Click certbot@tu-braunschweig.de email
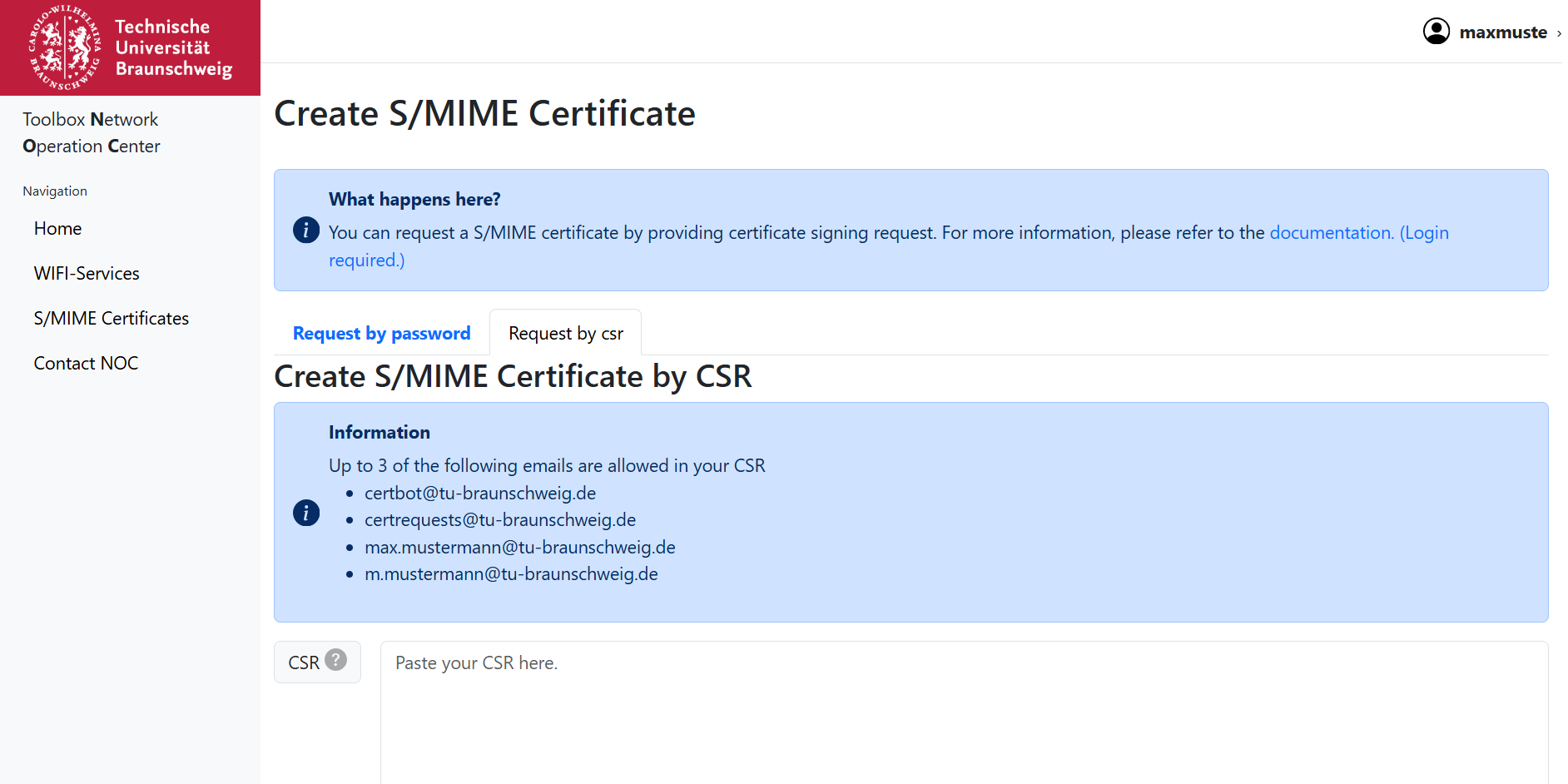This screenshot has width=1568, height=784. coord(480,494)
